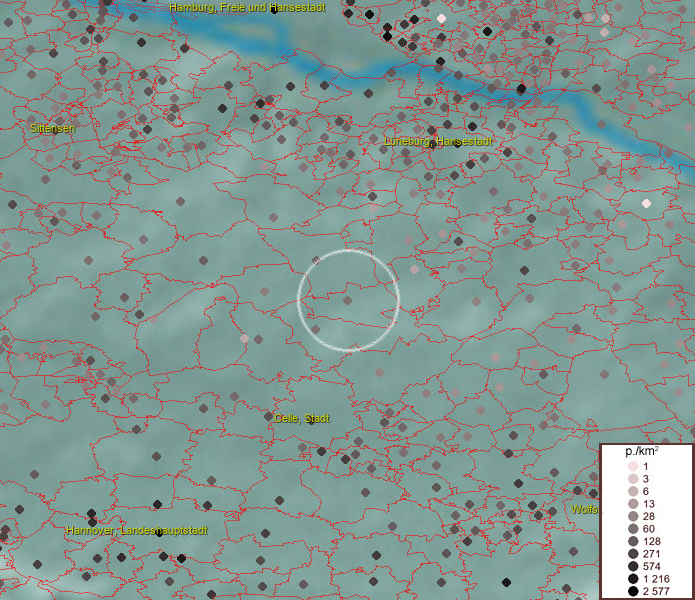Click the p./km² legend title

(643, 452)
